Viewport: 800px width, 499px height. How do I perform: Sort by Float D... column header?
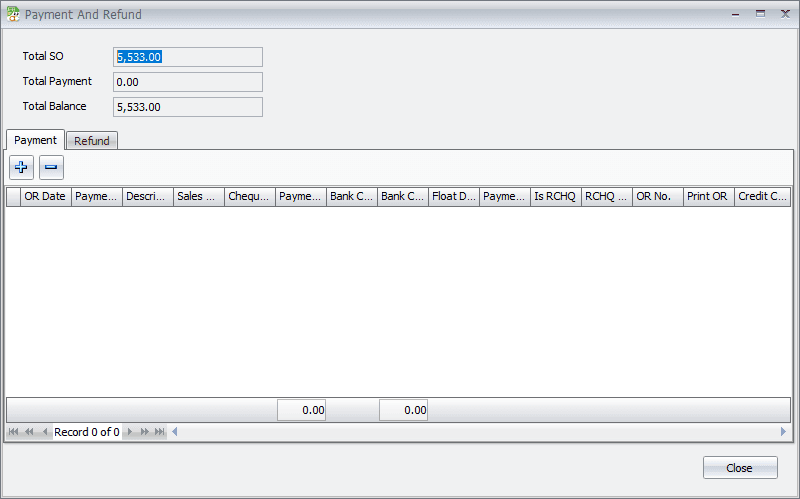[x=454, y=196]
